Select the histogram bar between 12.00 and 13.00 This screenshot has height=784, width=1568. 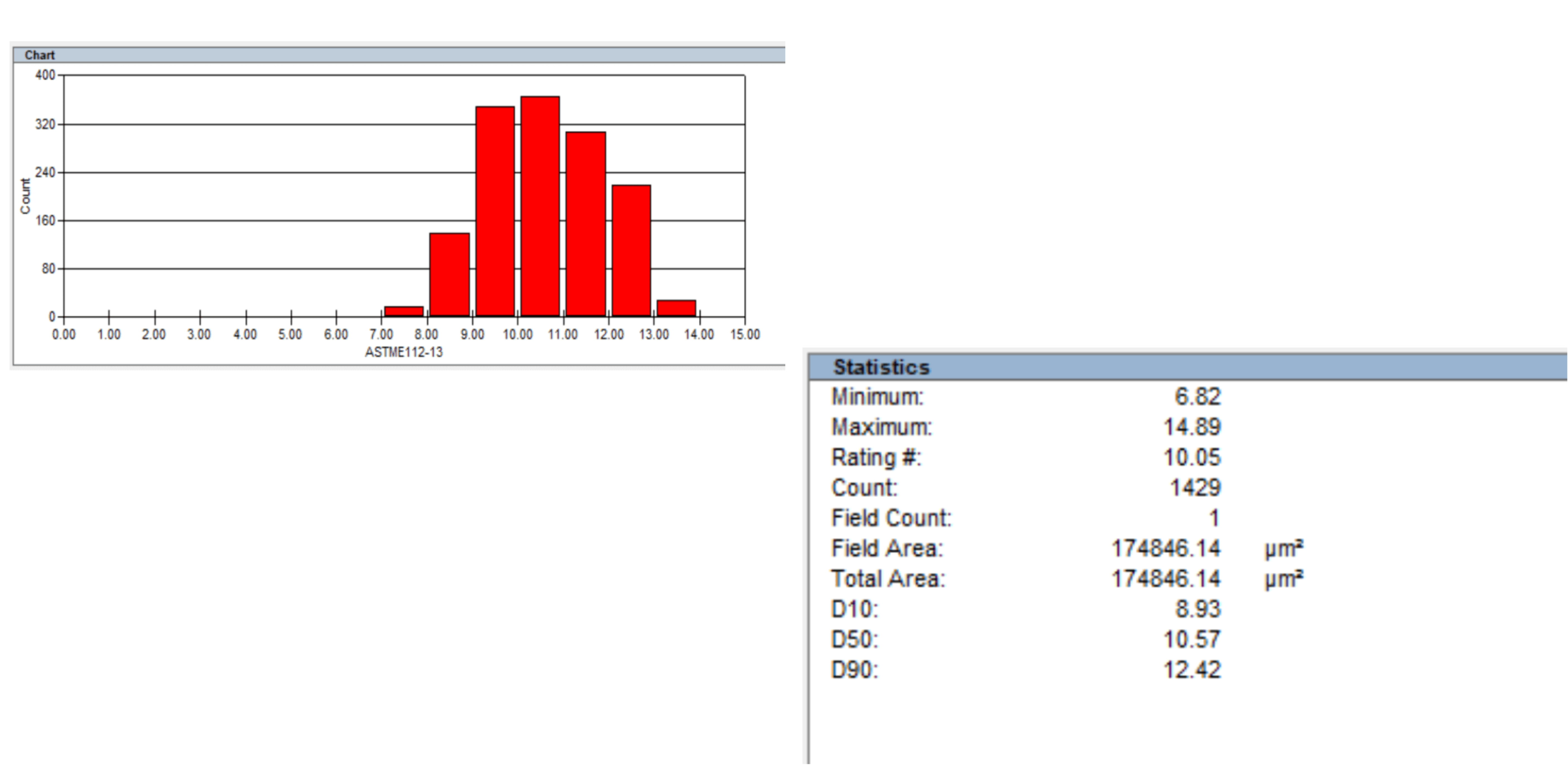pyautogui.click(x=631, y=251)
